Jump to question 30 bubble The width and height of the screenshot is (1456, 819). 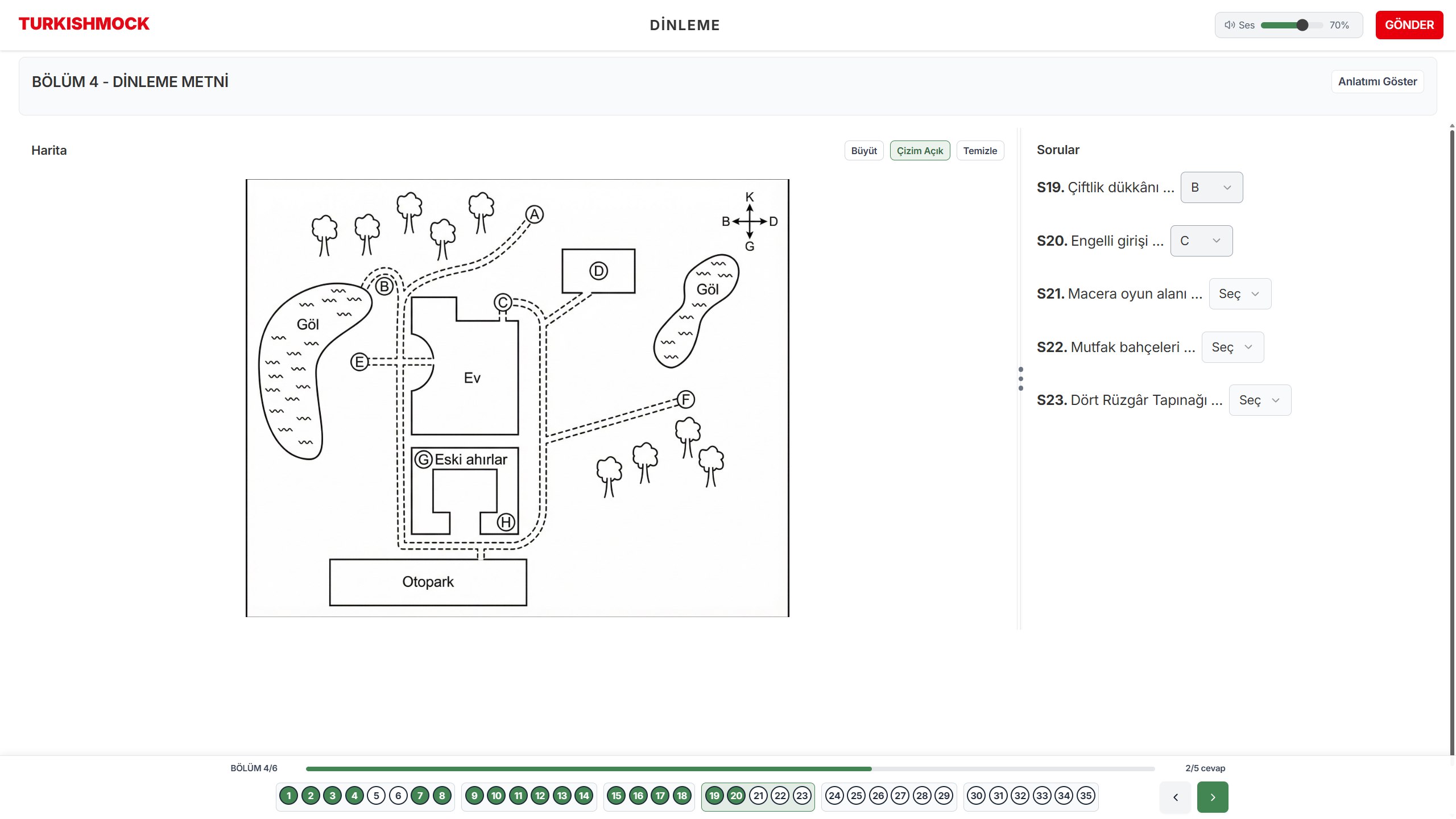click(x=977, y=796)
